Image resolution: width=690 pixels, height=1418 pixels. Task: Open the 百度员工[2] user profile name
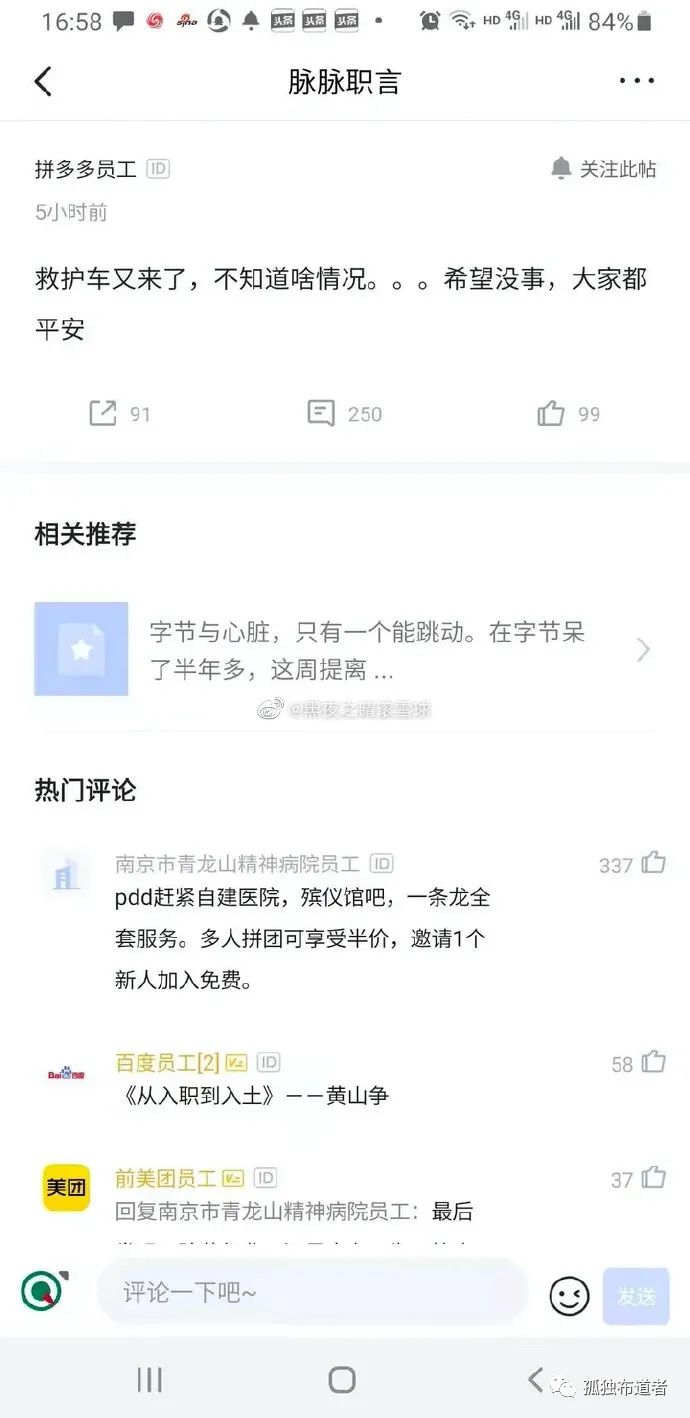tap(167, 1062)
